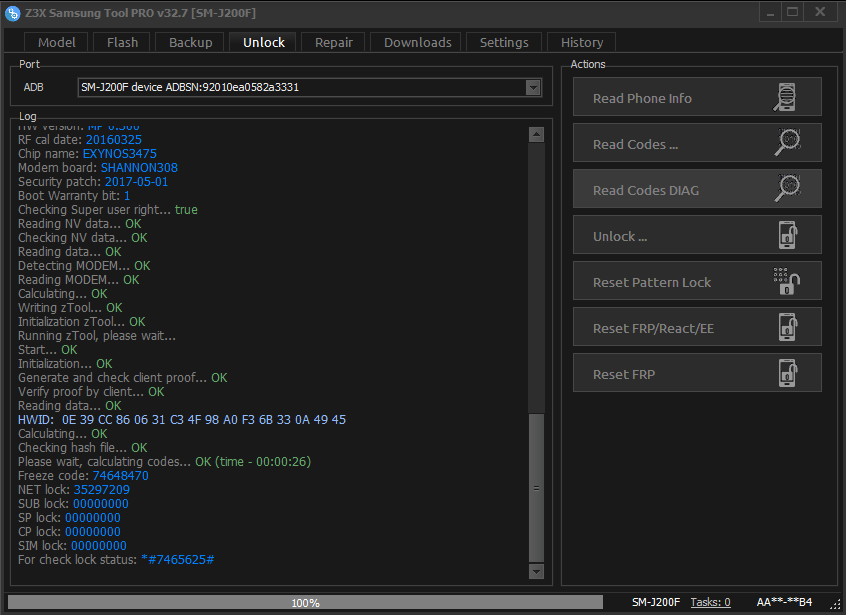Click the Reset FRP/React/EE phone icon
846x615 pixels.
788,327
